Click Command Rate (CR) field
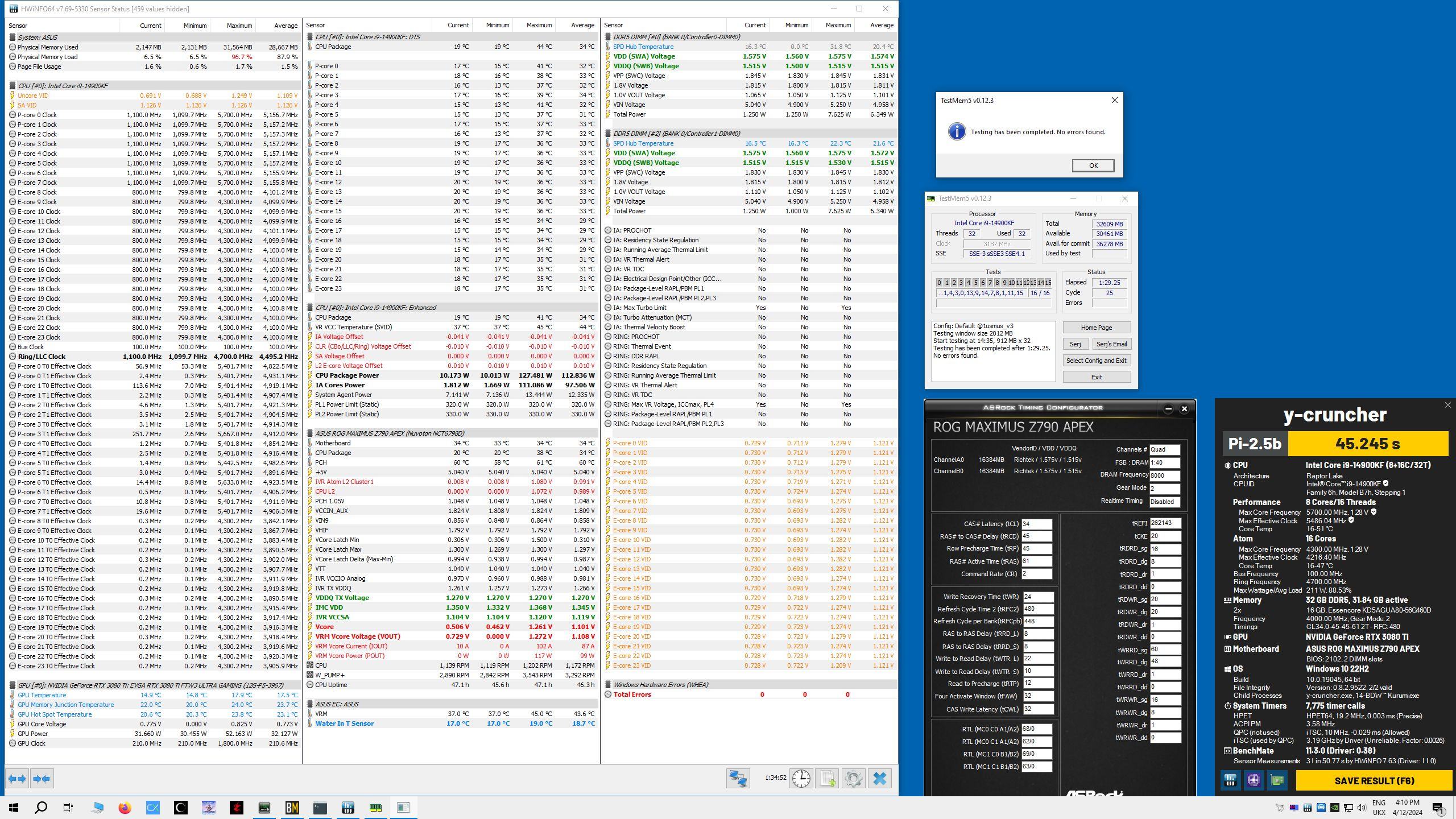 pyautogui.click(x=1036, y=574)
